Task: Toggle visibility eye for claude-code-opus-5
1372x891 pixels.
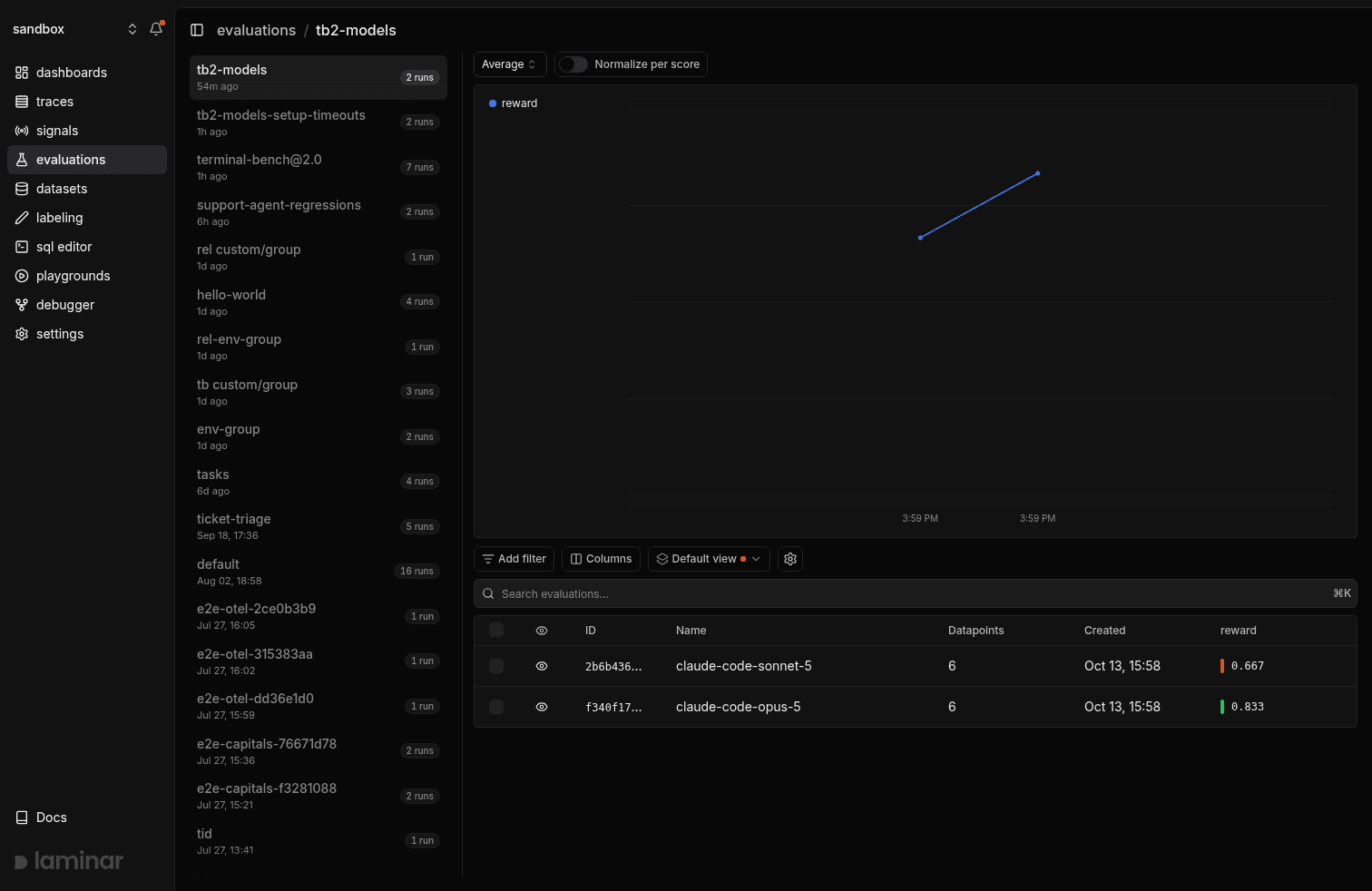Action: [x=542, y=707]
